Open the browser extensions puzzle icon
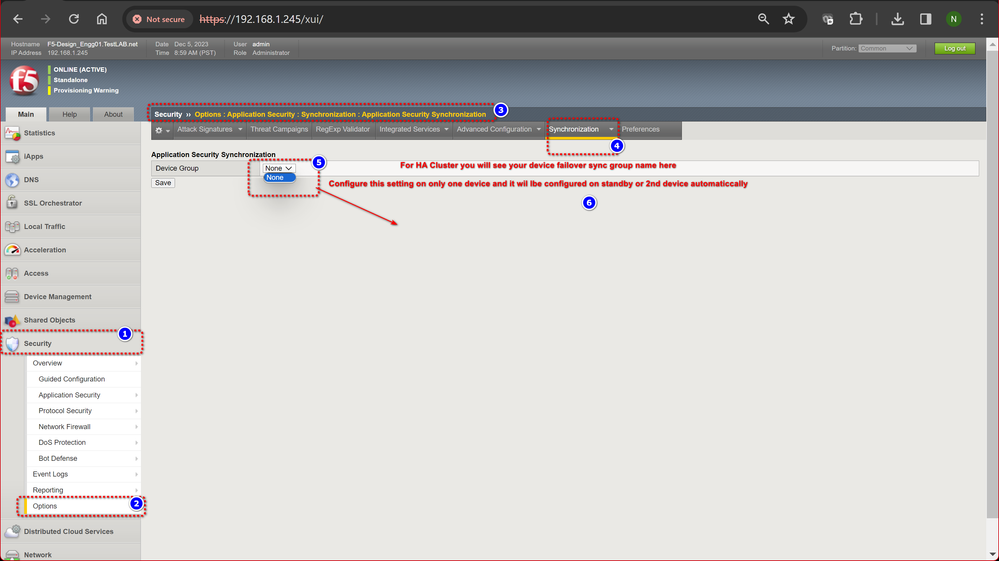Screen dimensions: 999x561 [856, 19]
